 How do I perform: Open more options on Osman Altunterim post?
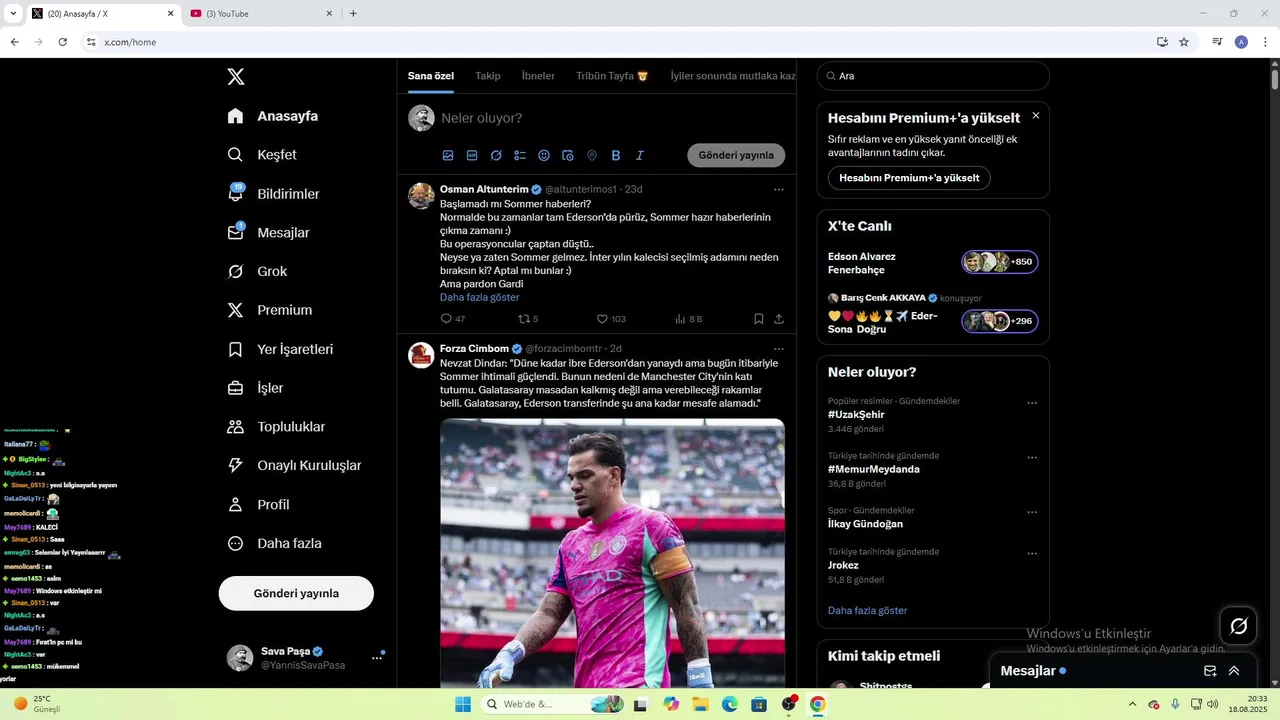click(x=779, y=190)
